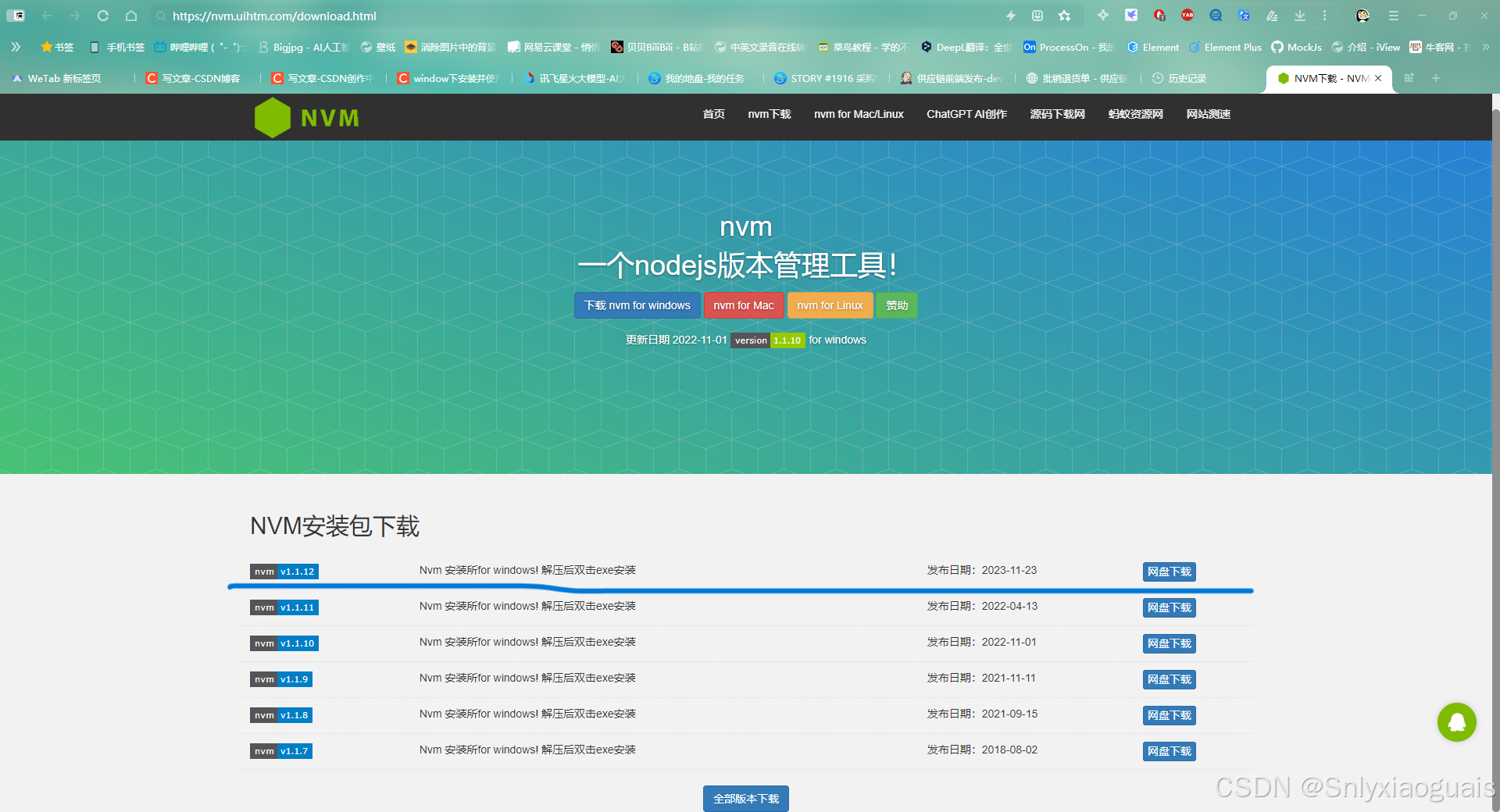Open the green notification bell bubble
The height and width of the screenshot is (812, 1500).
click(x=1457, y=722)
